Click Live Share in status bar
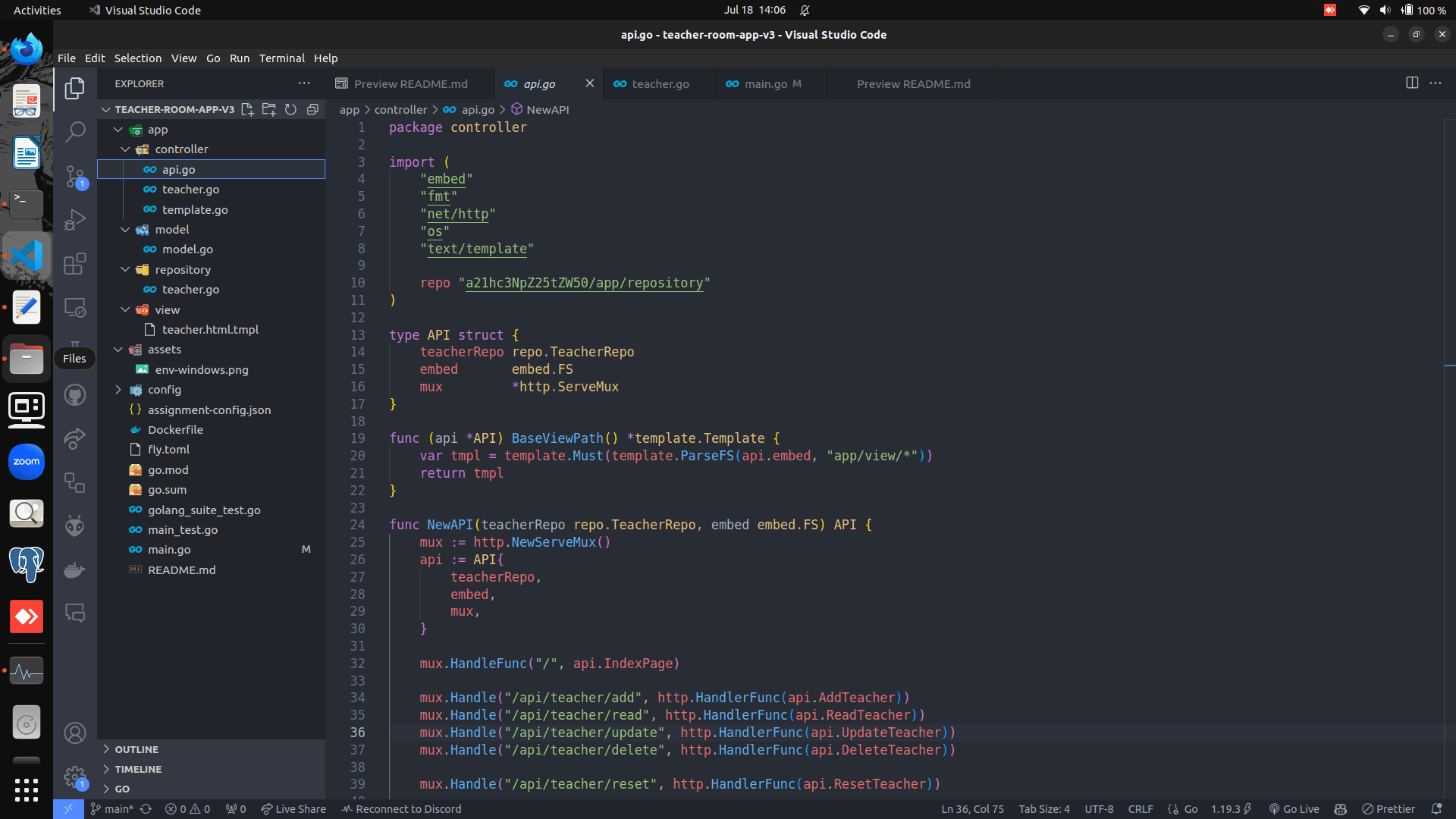1456x819 pixels. click(x=293, y=809)
